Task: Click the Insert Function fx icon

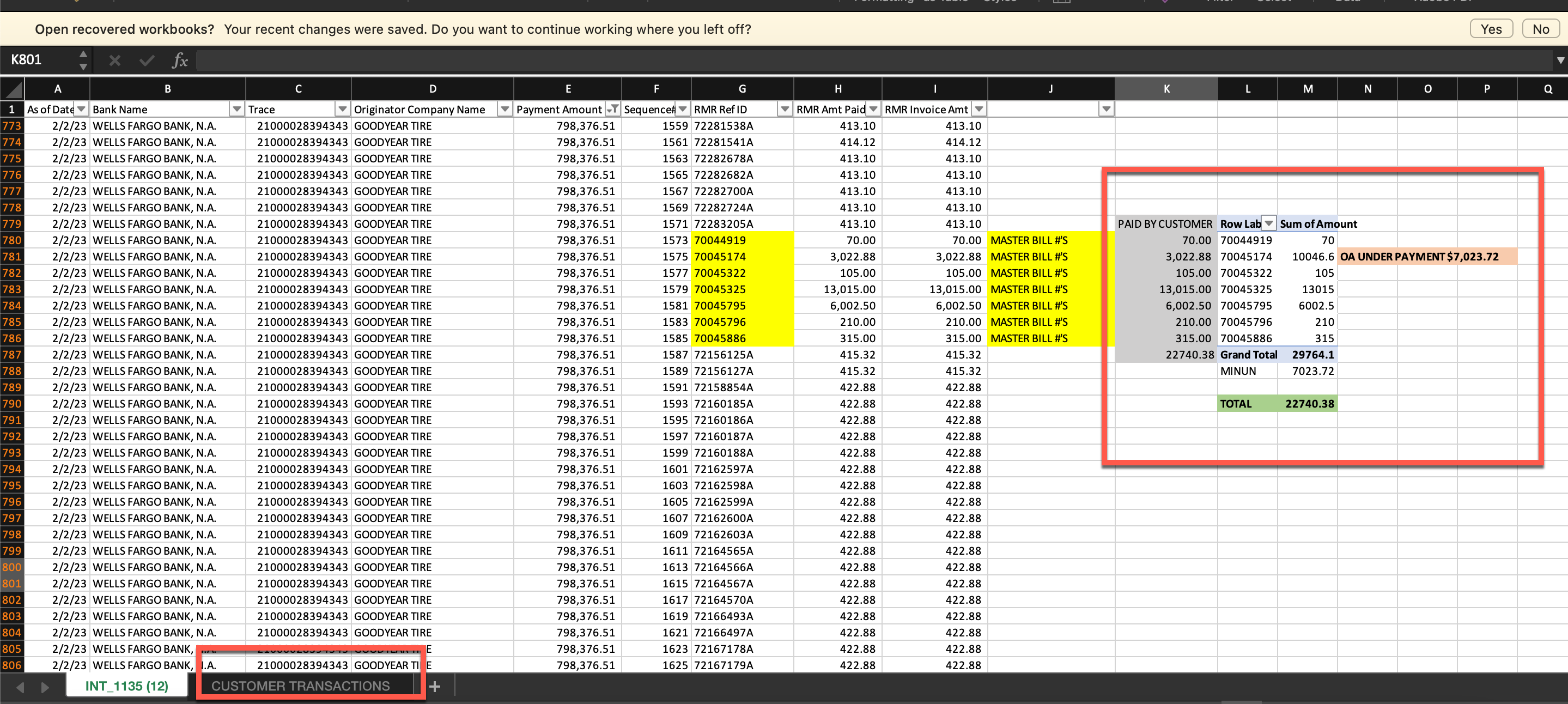Action: click(180, 60)
